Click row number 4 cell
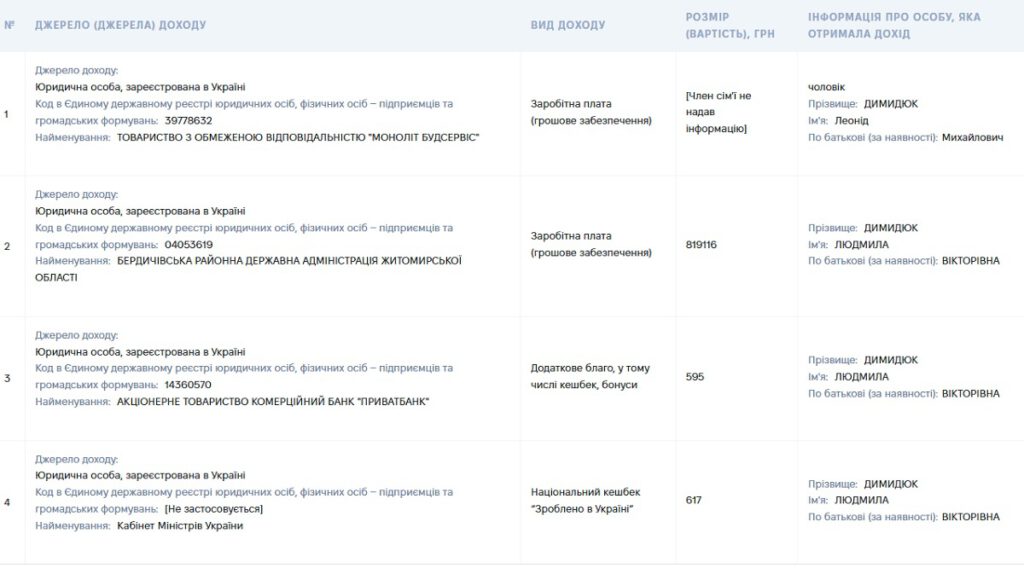The width and height of the screenshot is (1024, 574). pyautogui.click(x=7, y=502)
